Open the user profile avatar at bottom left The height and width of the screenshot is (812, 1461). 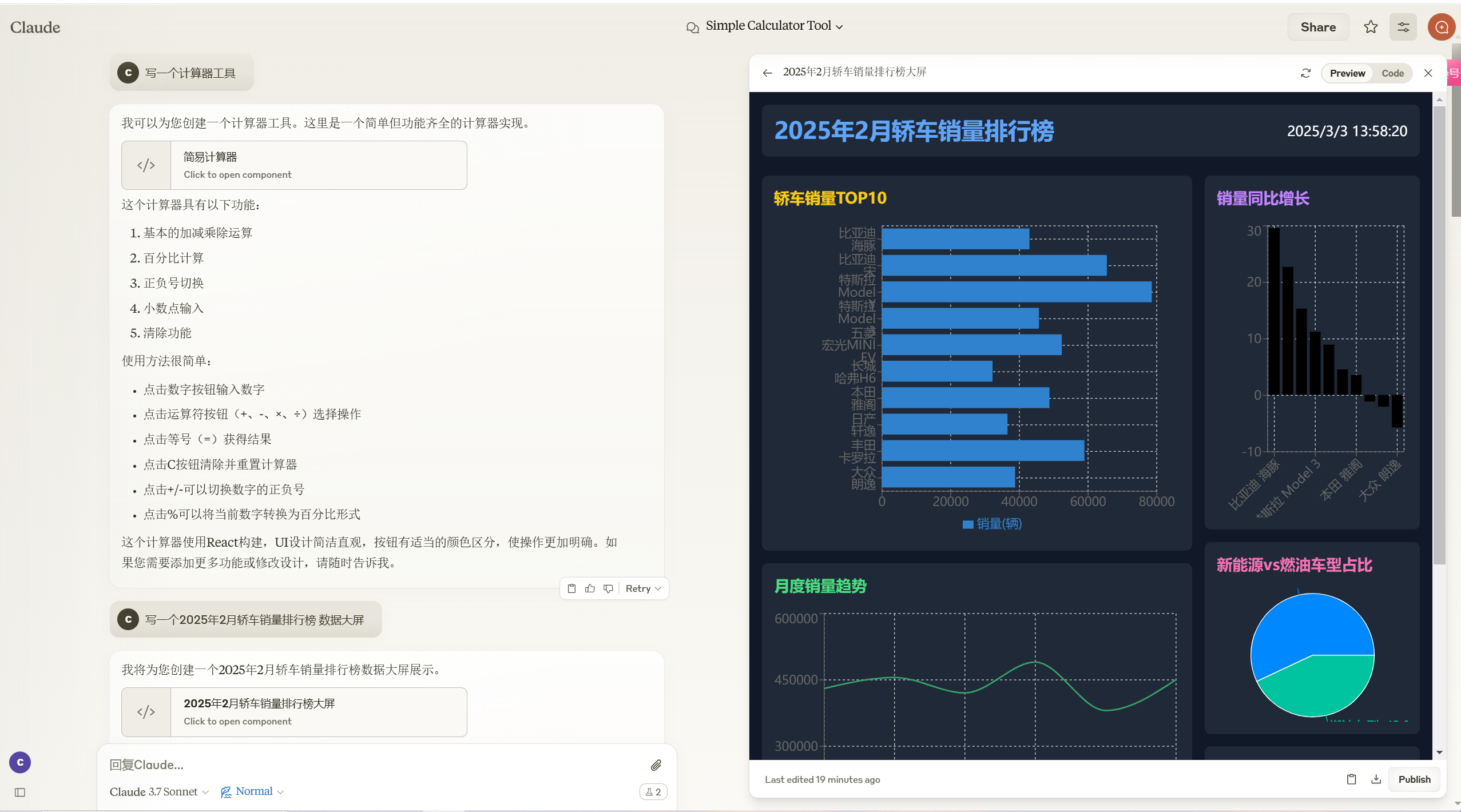tap(20, 762)
